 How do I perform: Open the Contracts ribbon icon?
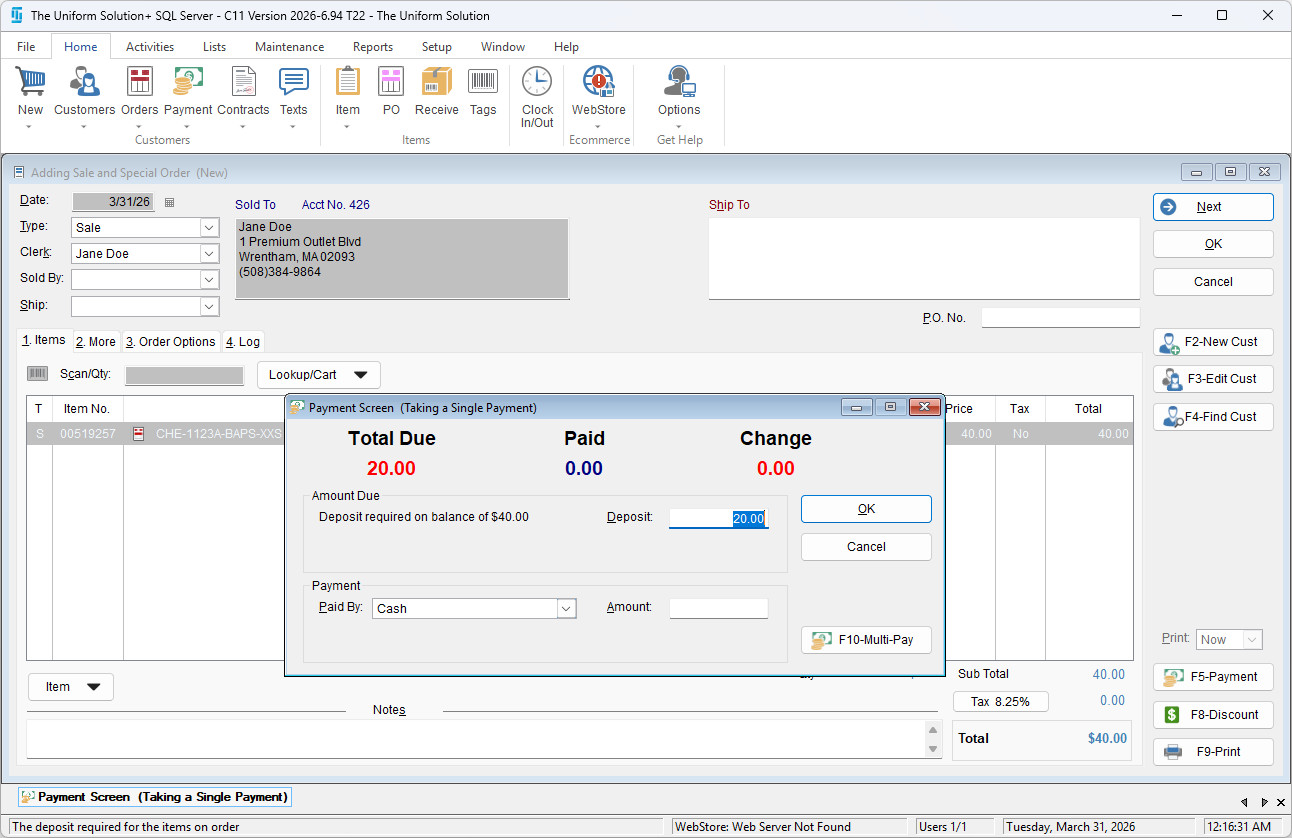coord(243,84)
